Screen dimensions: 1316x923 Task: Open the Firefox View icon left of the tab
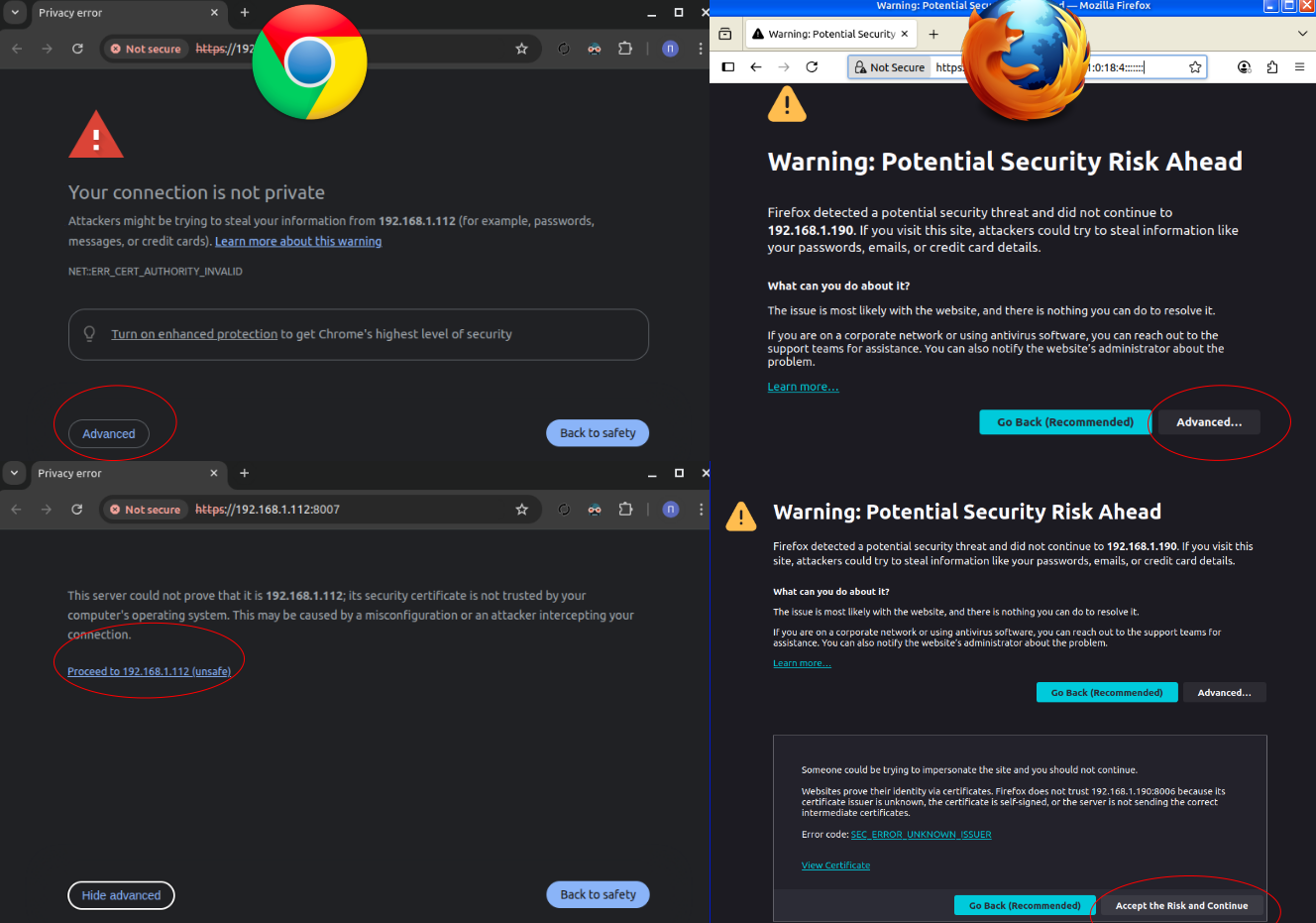(725, 34)
